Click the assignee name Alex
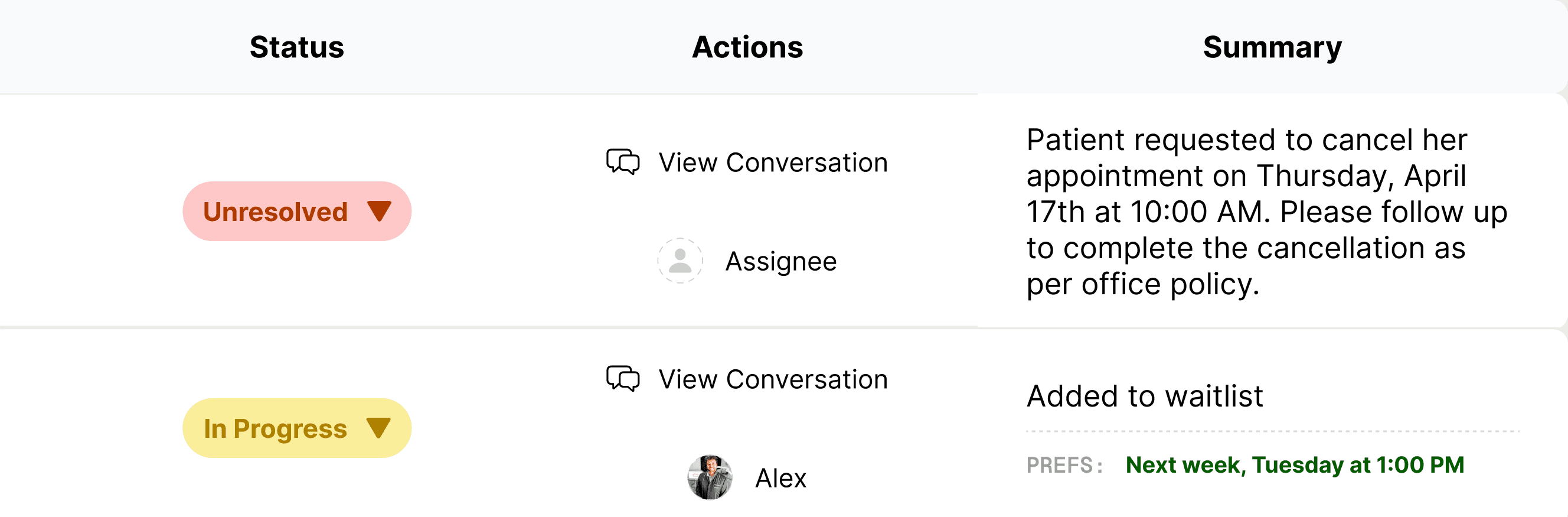 click(x=780, y=478)
